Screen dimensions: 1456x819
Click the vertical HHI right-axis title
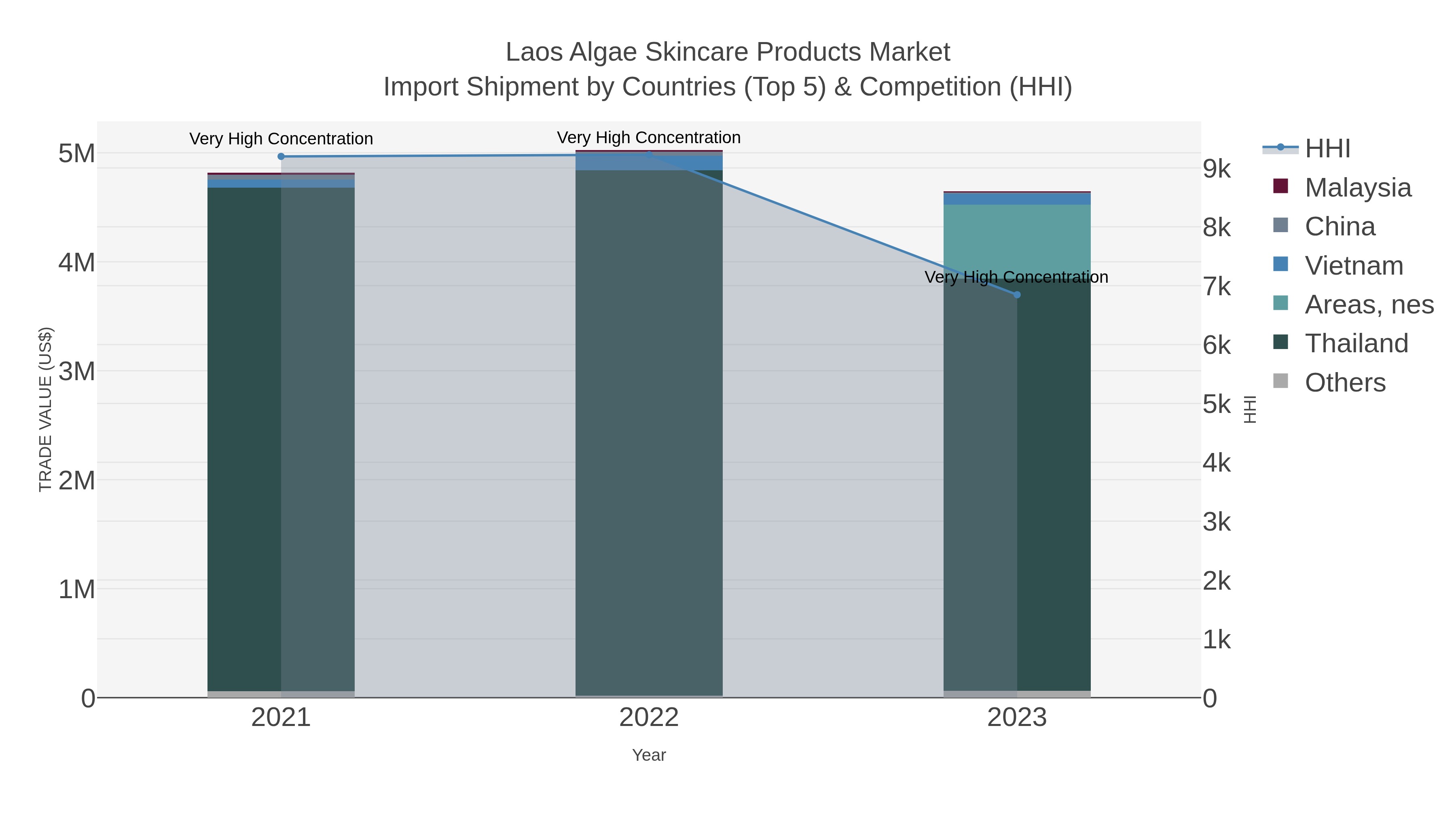click(1250, 409)
